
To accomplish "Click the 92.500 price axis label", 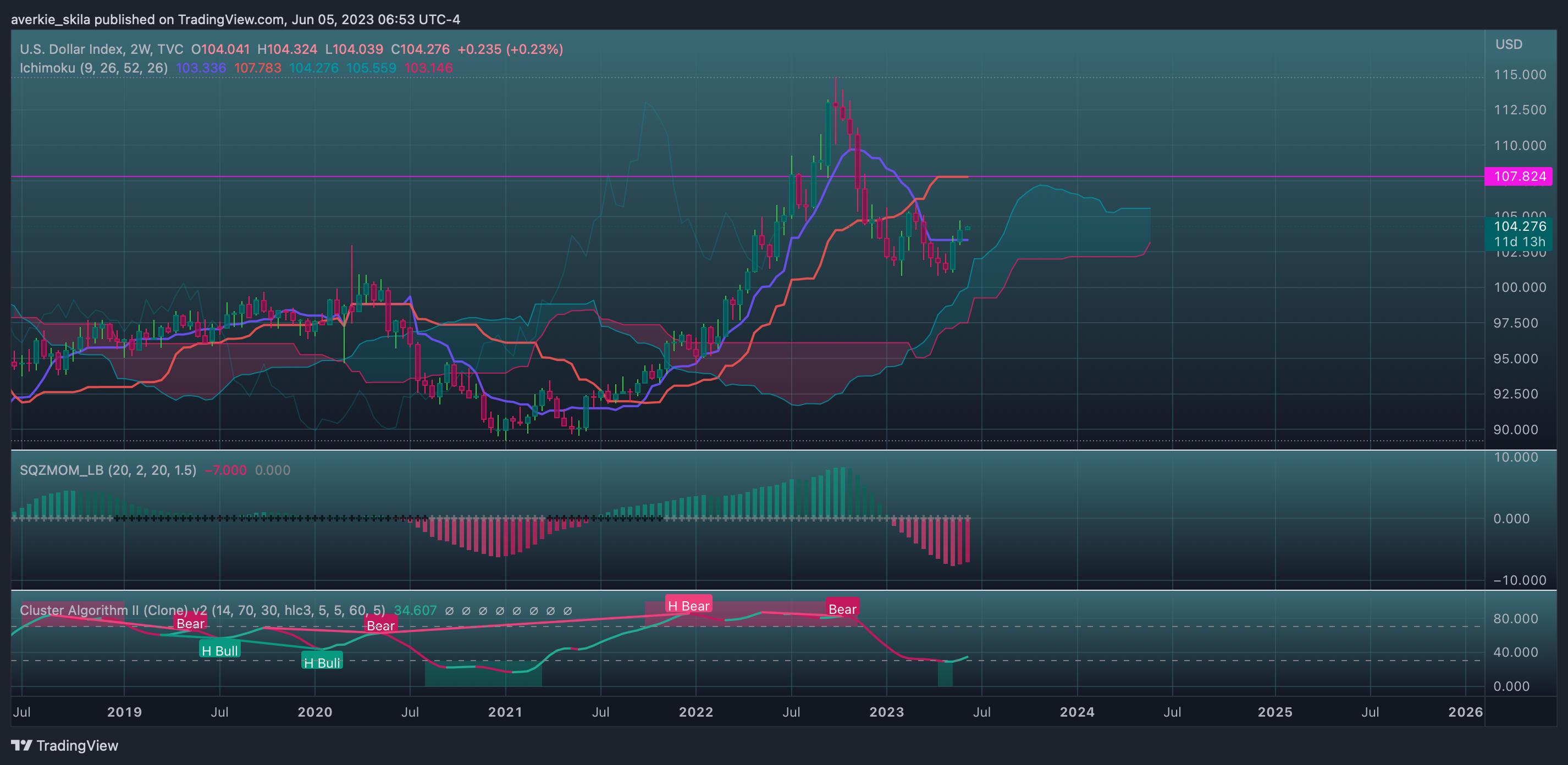I will pos(1516,393).
